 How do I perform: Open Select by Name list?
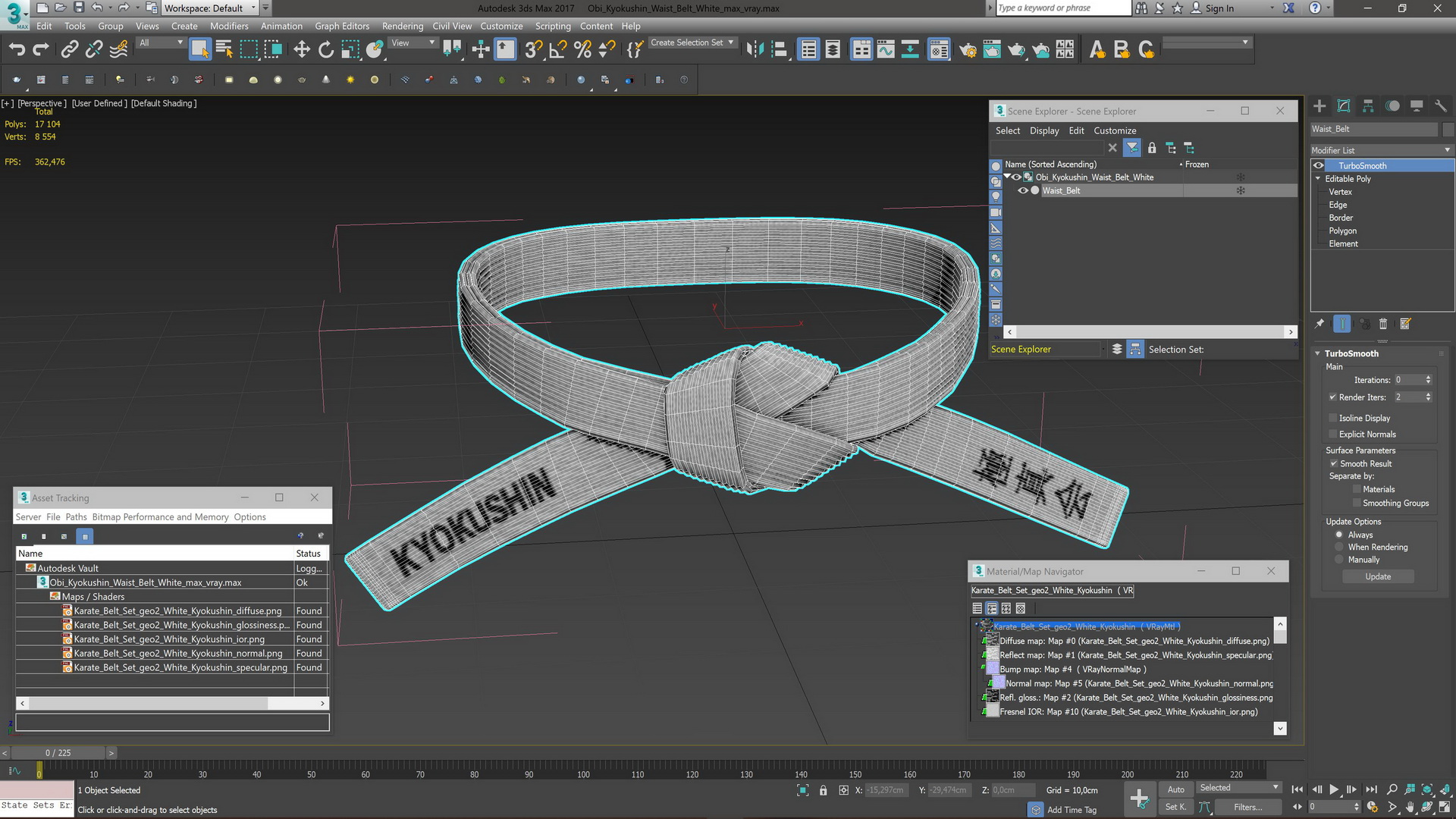tap(224, 50)
